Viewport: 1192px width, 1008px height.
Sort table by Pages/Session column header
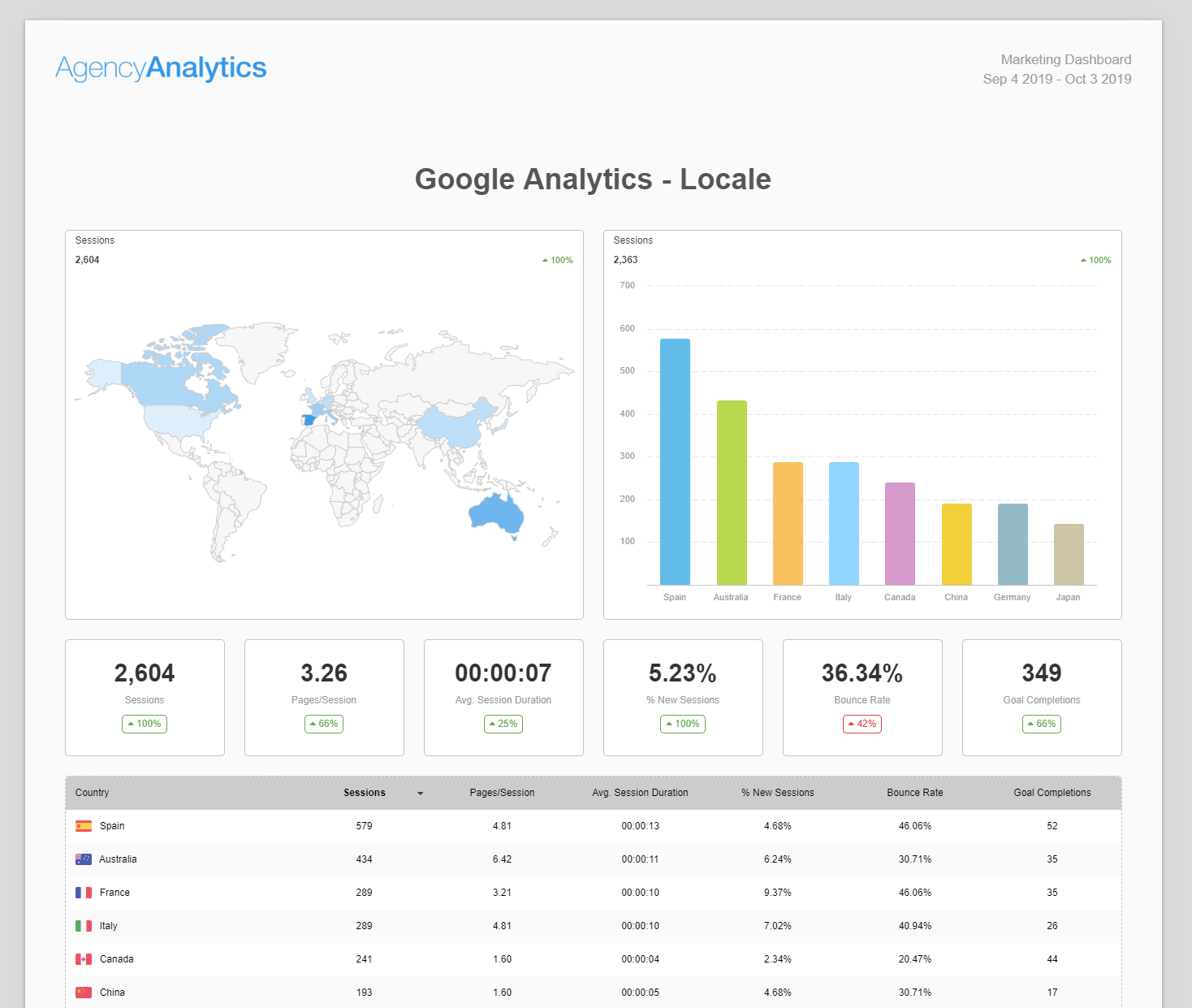click(x=502, y=793)
